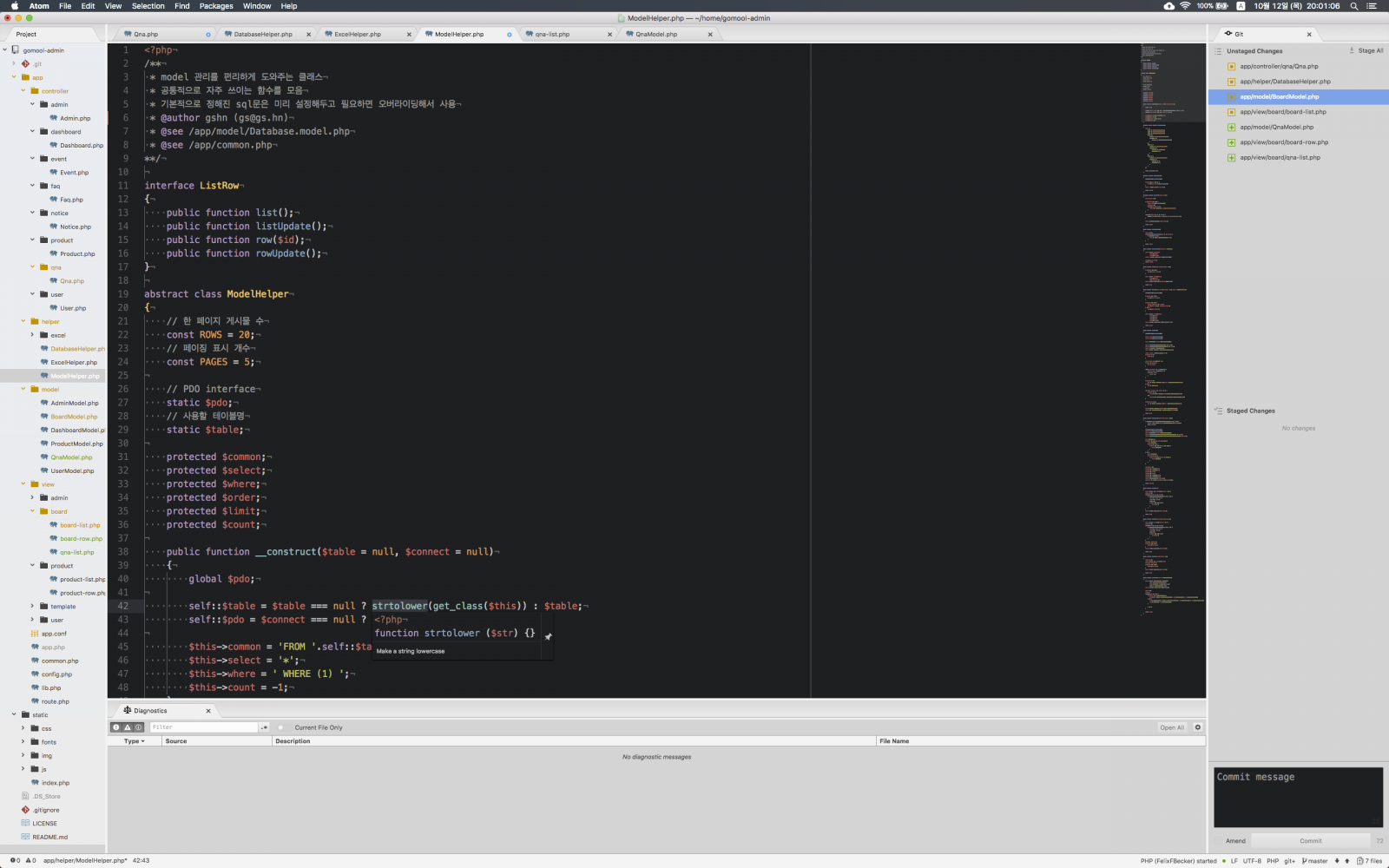Toggle the Current File Only option
The height and width of the screenshot is (868, 1389).
(281, 727)
